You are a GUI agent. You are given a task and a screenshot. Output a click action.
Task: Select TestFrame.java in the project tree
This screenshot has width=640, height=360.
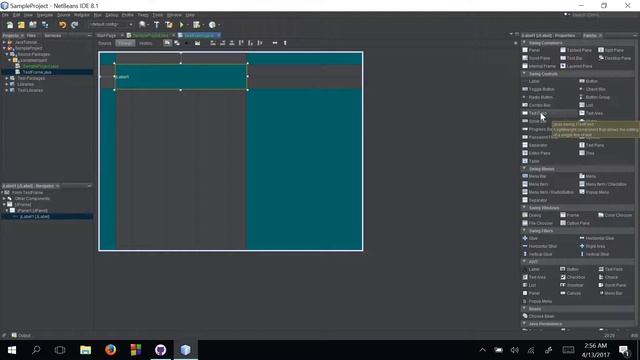click(x=37, y=72)
